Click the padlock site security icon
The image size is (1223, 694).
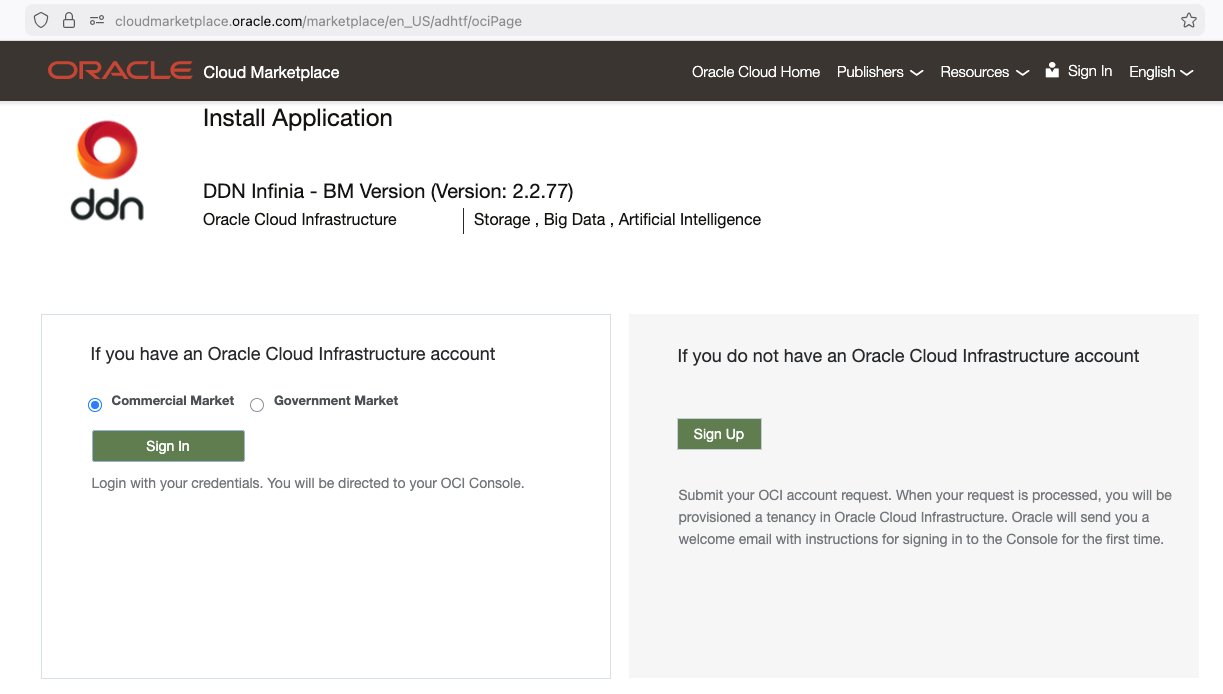pyautogui.click(x=69, y=20)
